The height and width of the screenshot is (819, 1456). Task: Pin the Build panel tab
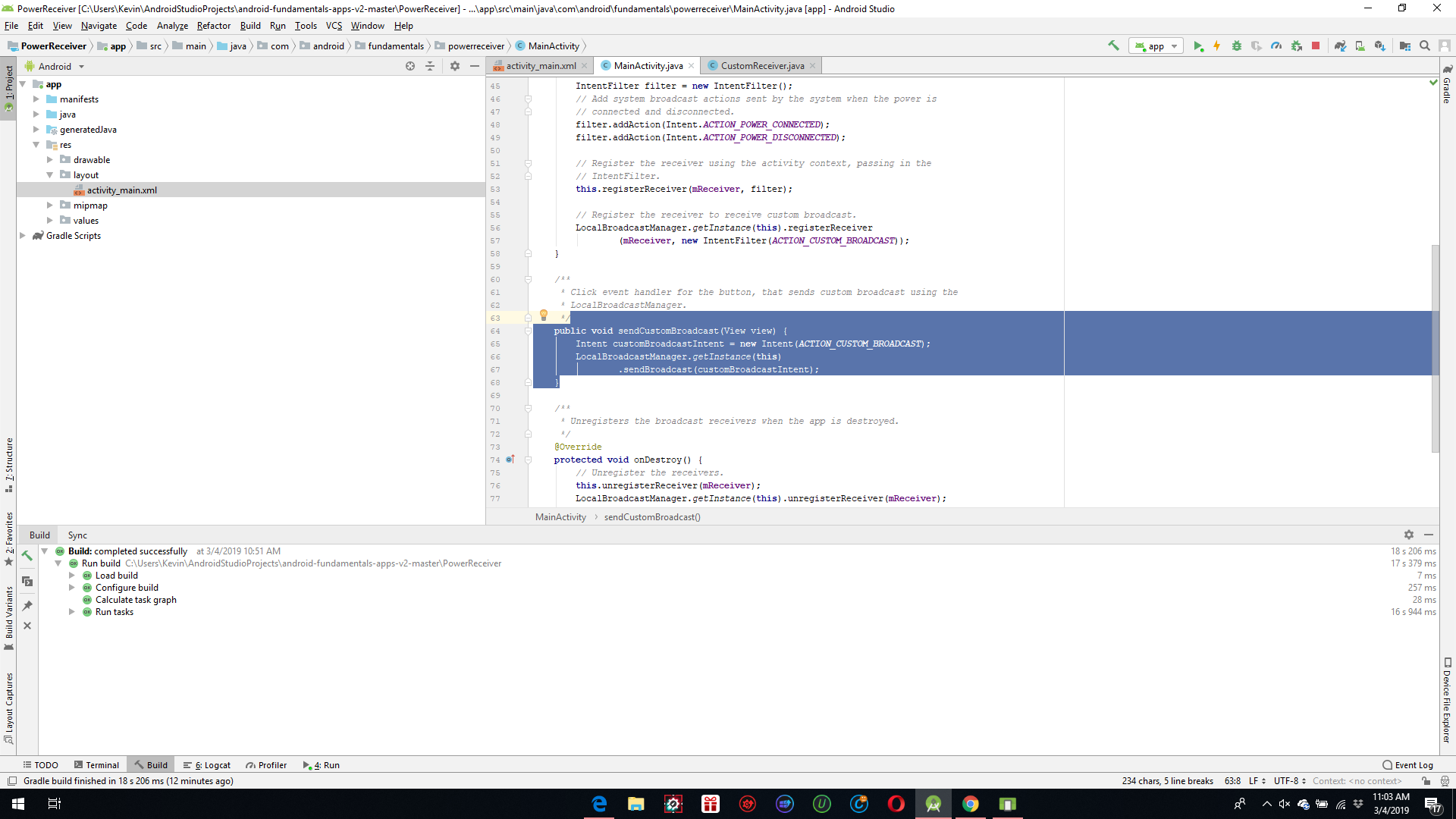[27, 605]
